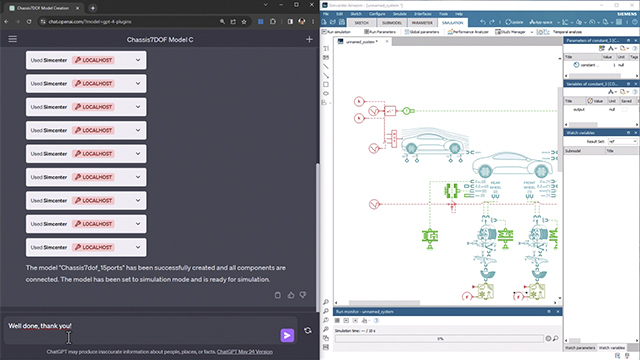This screenshot has width=640, height=360.
Task: Select the ellipse drawing tool in Amesim sidebar
Action: click(326, 93)
